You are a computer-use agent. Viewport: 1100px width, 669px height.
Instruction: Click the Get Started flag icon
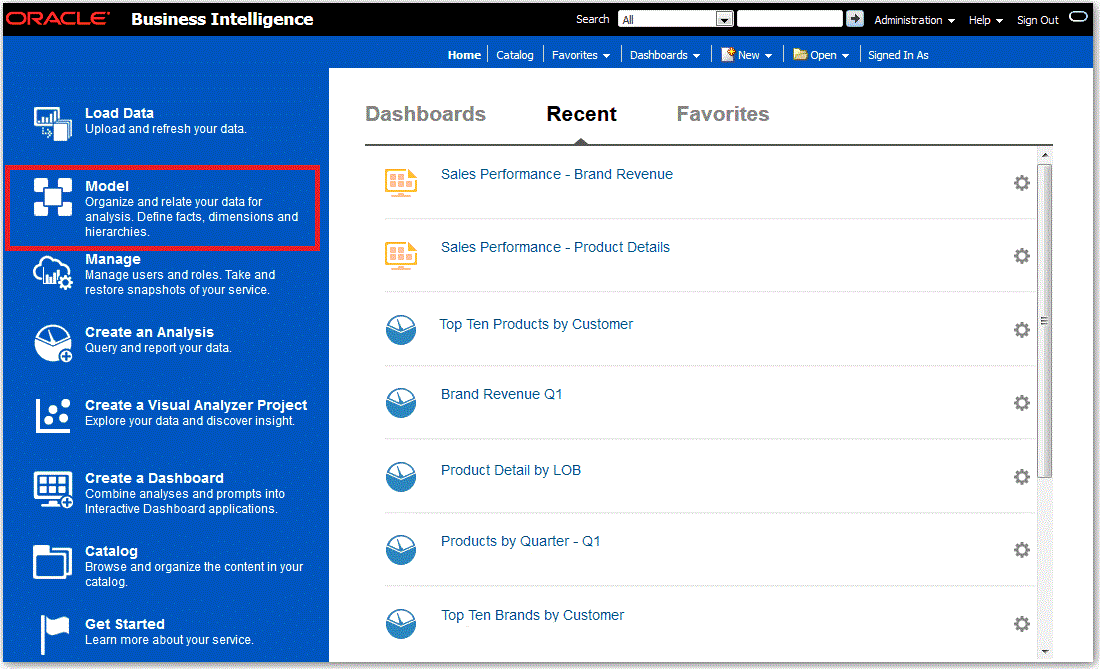pyautogui.click(x=54, y=634)
